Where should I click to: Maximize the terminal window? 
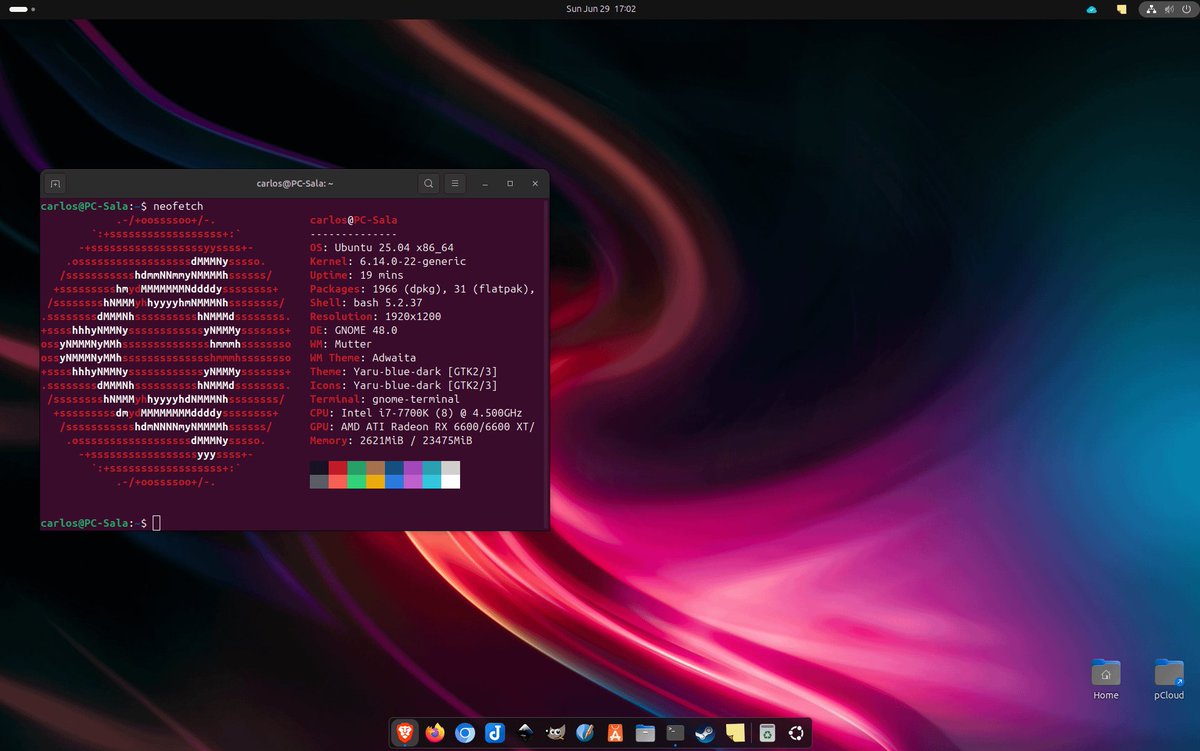(510, 184)
